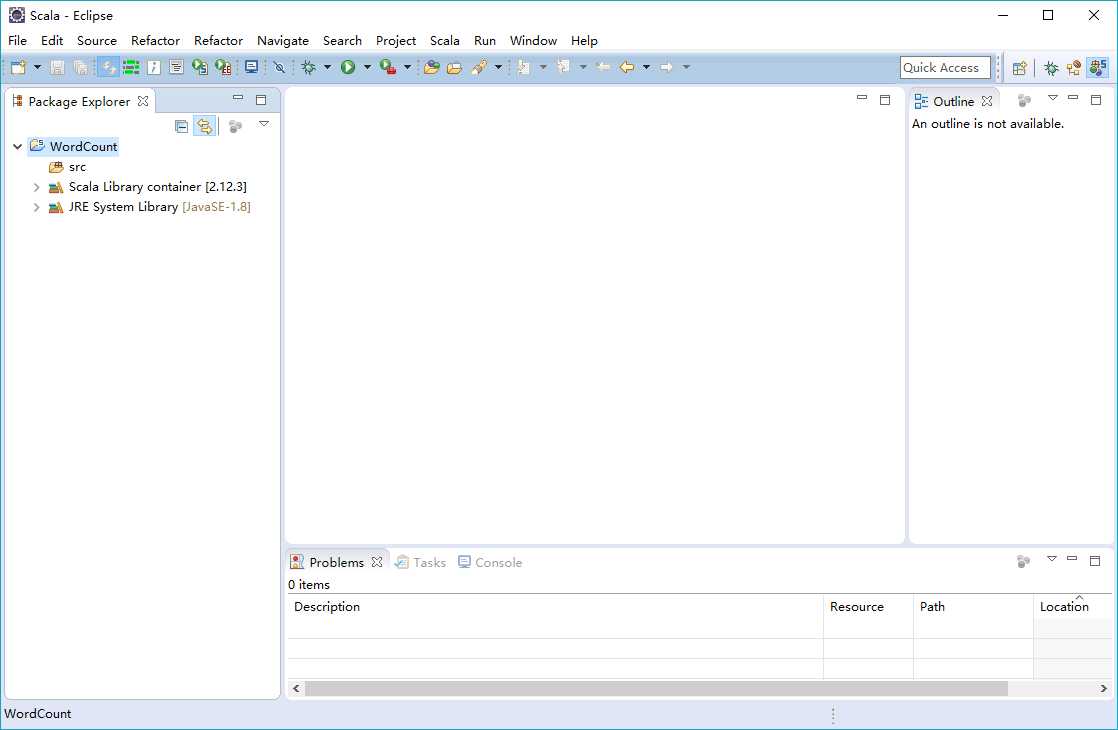Image resolution: width=1118 pixels, height=730 pixels.
Task: Click the Save All toolbar icon
Action: [x=81, y=68]
